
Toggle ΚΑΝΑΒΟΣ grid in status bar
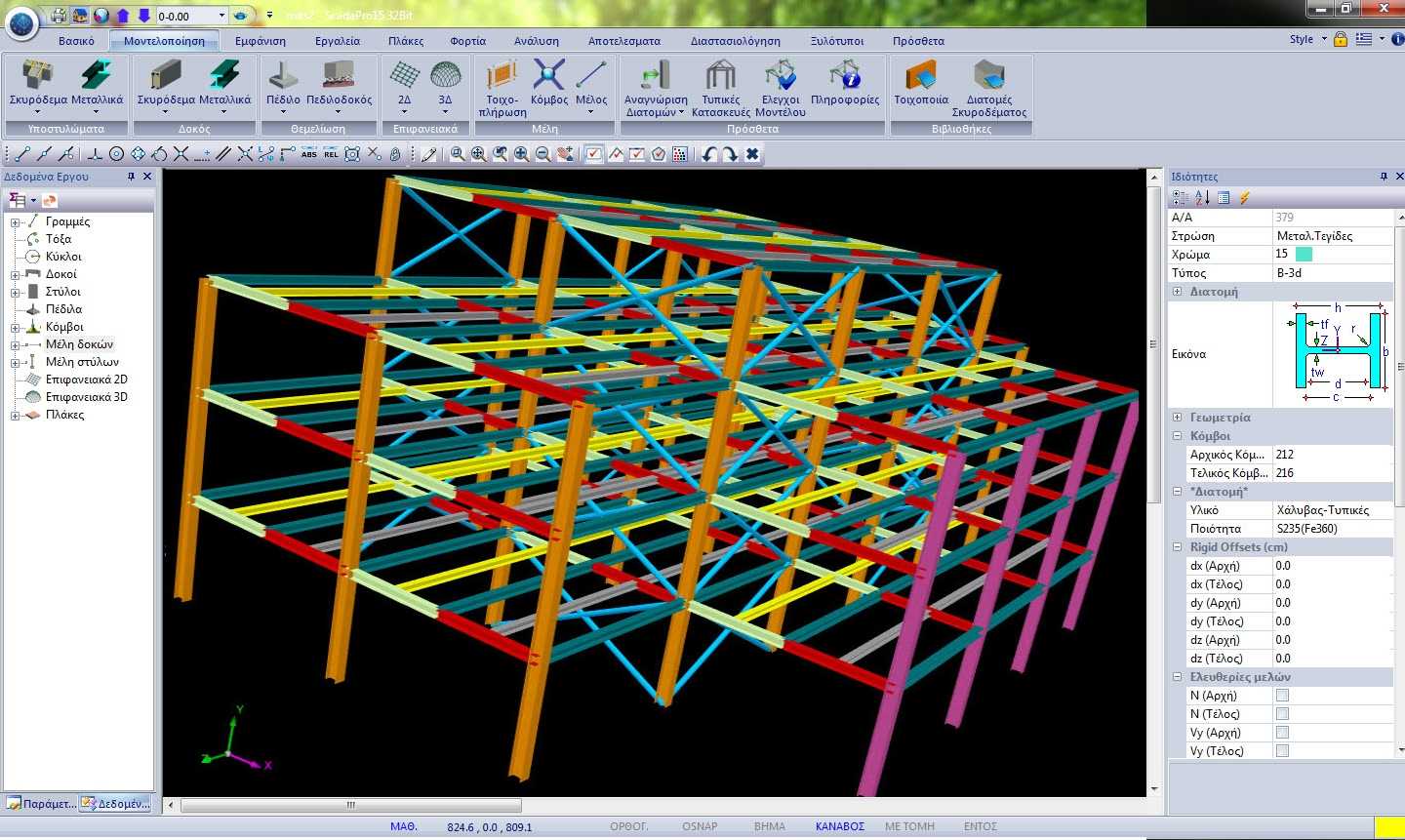pyautogui.click(x=840, y=826)
